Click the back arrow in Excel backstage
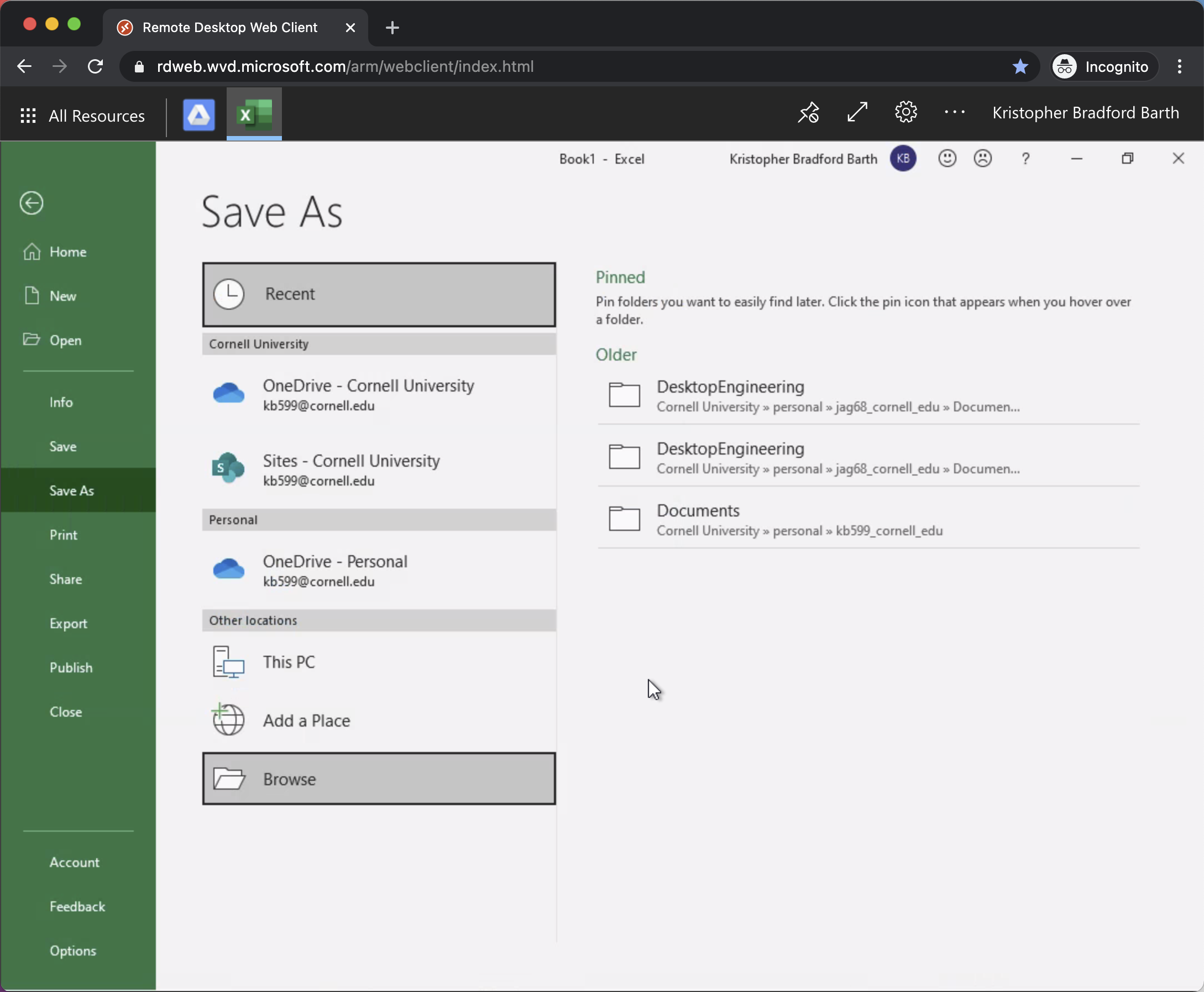The width and height of the screenshot is (1204, 992). click(32, 203)
